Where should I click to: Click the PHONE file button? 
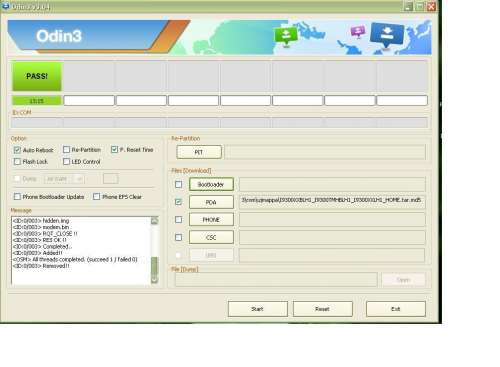[x=211, y=220]
